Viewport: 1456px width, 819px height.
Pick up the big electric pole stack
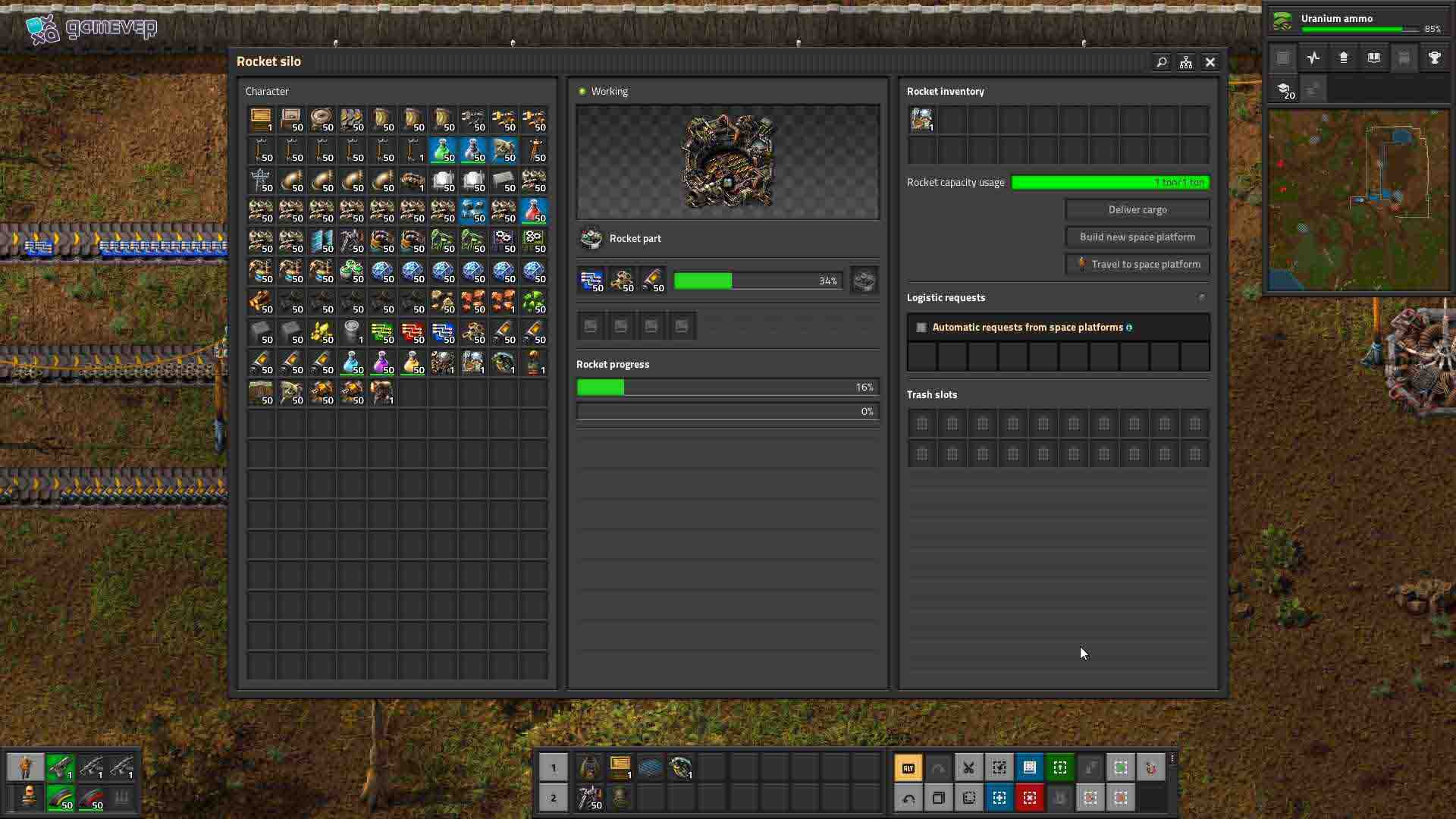(261, 181)
